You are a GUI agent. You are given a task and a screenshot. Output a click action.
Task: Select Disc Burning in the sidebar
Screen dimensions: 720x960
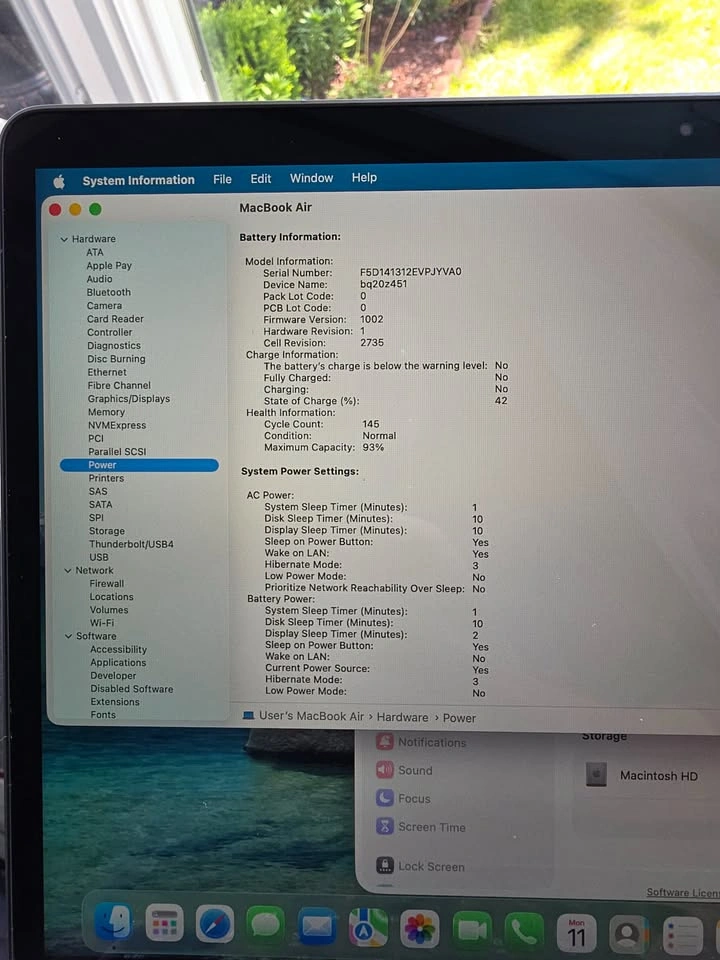pos(116,359)
